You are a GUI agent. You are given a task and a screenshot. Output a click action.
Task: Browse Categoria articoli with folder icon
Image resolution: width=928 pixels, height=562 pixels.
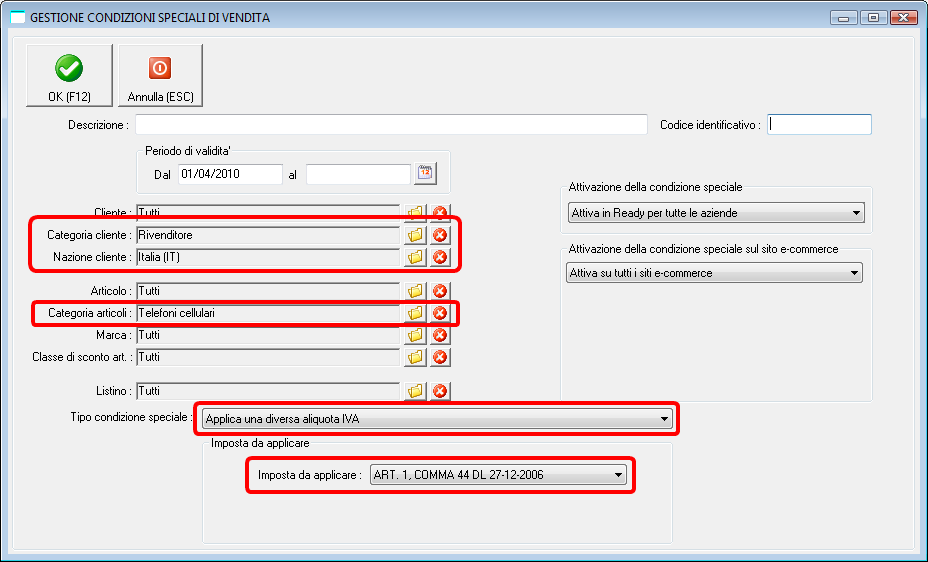pos(415,313)
